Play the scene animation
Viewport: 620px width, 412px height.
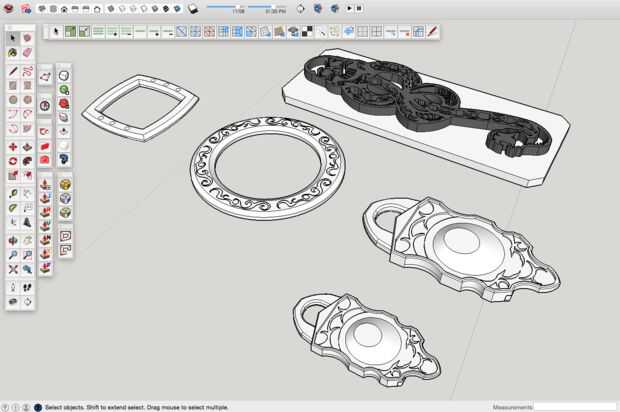[x=350, y=8]
